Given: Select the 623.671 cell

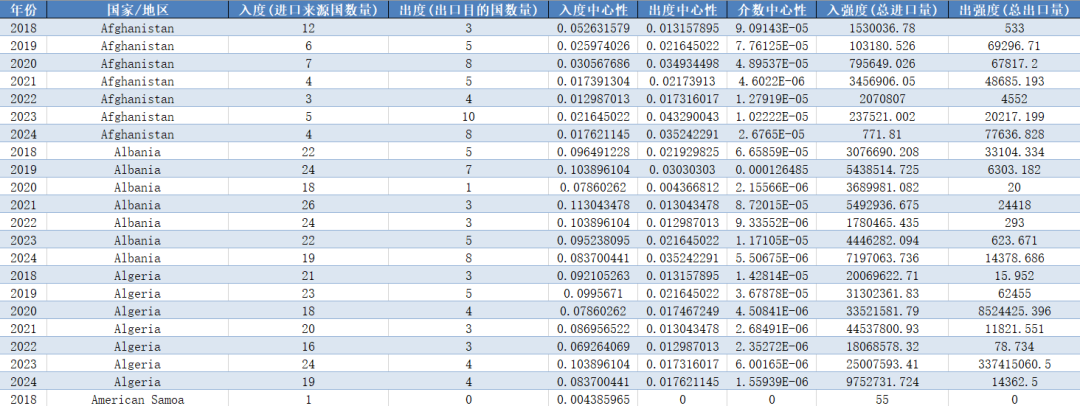Looking at the screenshot, I should click(1014, 241).
